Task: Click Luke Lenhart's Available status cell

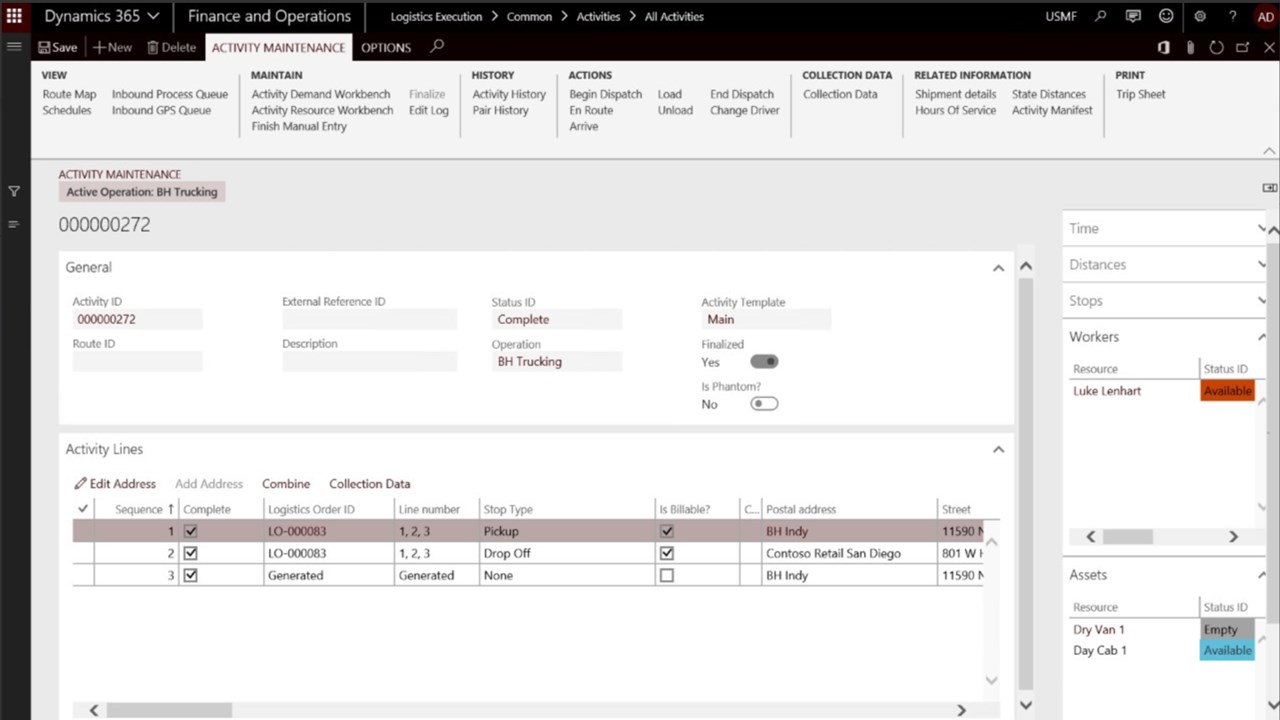Action: pos(1227,391)
